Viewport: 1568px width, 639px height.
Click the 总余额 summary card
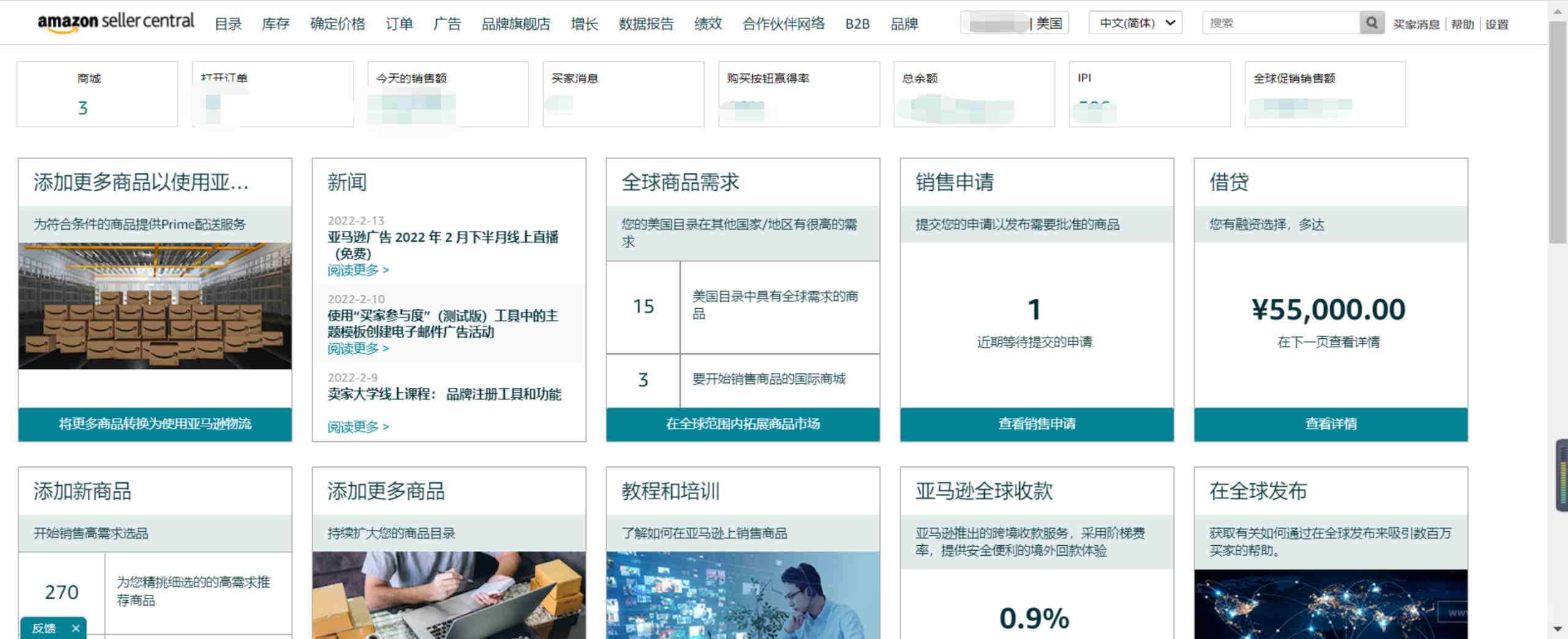pos(974,94)
